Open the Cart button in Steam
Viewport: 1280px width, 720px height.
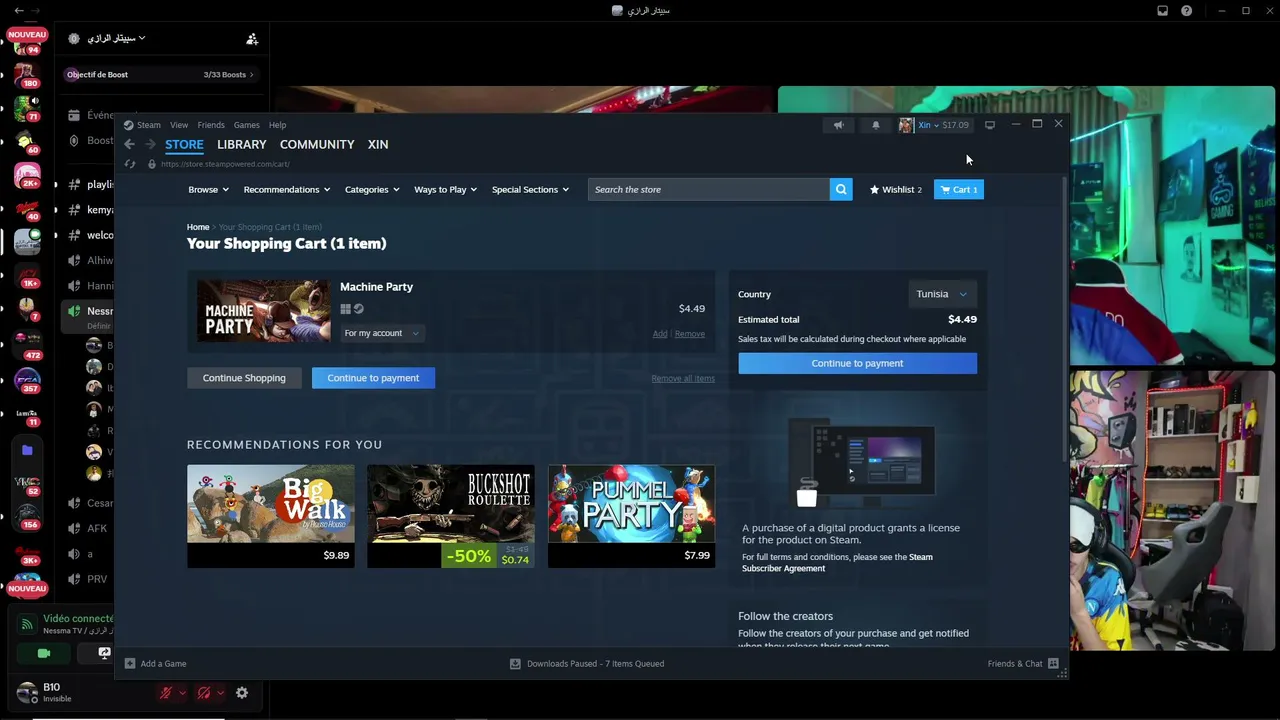click(959, 189)
